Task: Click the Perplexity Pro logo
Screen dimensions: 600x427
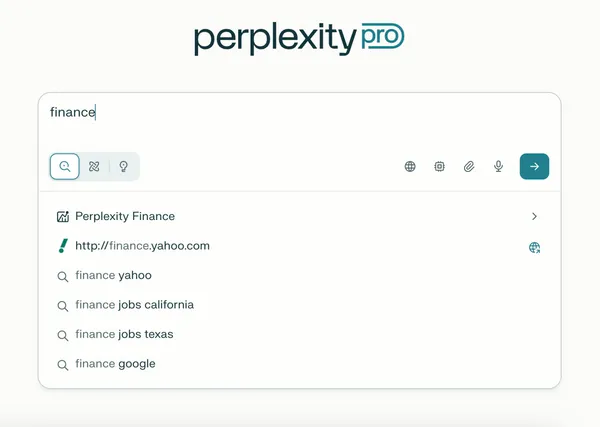Action: coord(299,38)
